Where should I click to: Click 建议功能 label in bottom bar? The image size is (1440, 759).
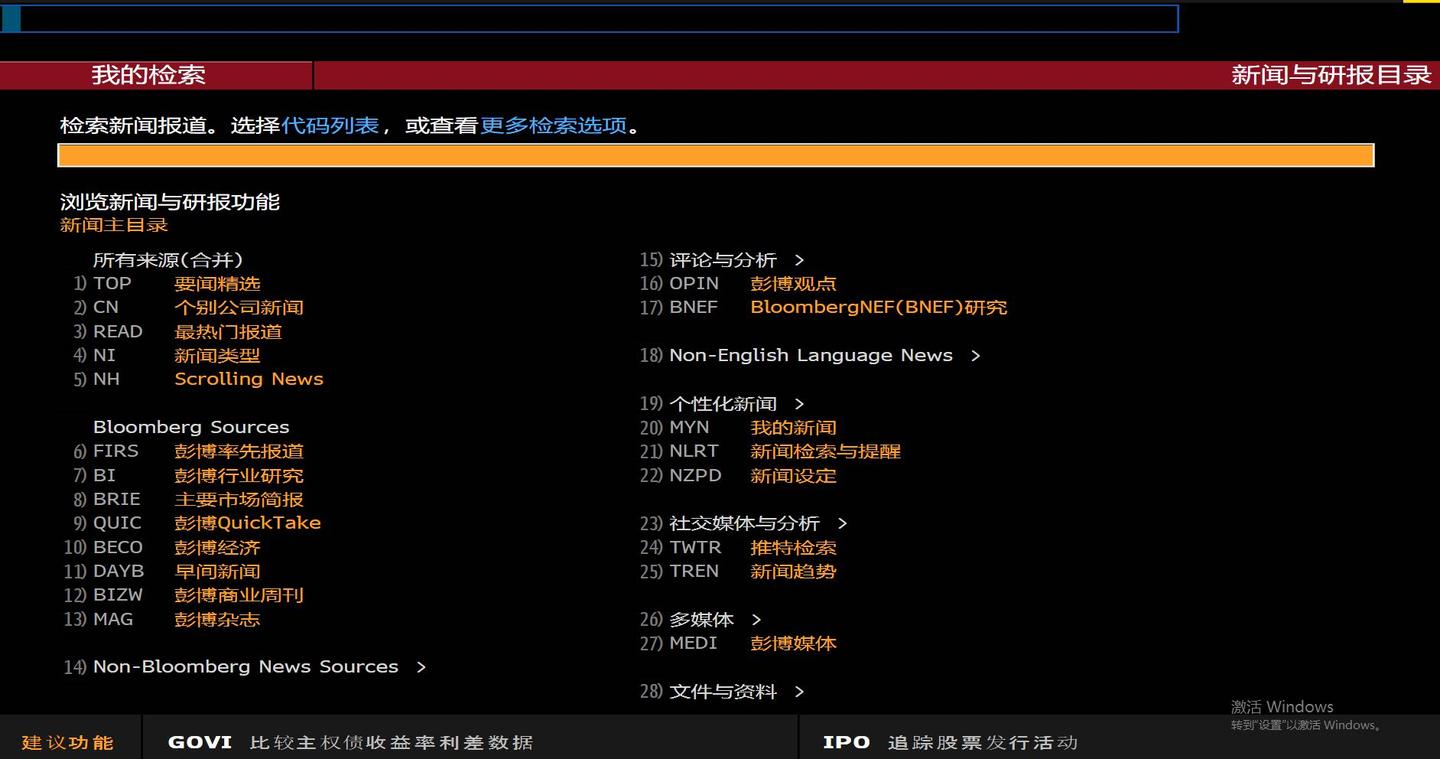[68, 742]
